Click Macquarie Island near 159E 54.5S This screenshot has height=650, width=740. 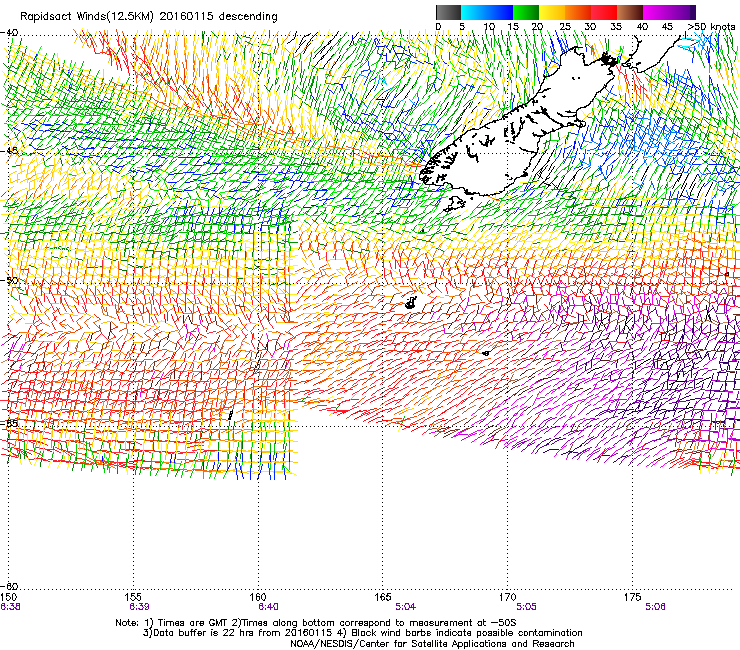pyautogui.click(x=230, y=415)
